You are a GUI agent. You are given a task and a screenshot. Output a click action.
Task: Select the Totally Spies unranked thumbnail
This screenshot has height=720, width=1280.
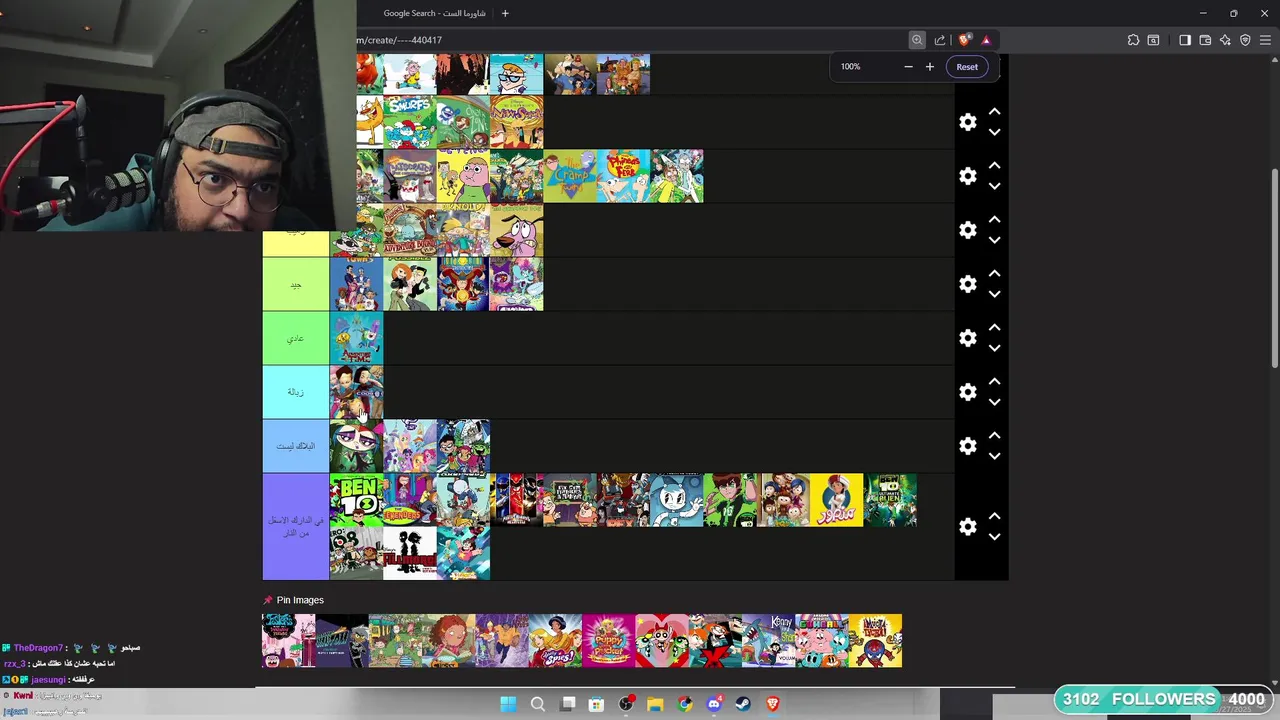click(x=555, y=641)
